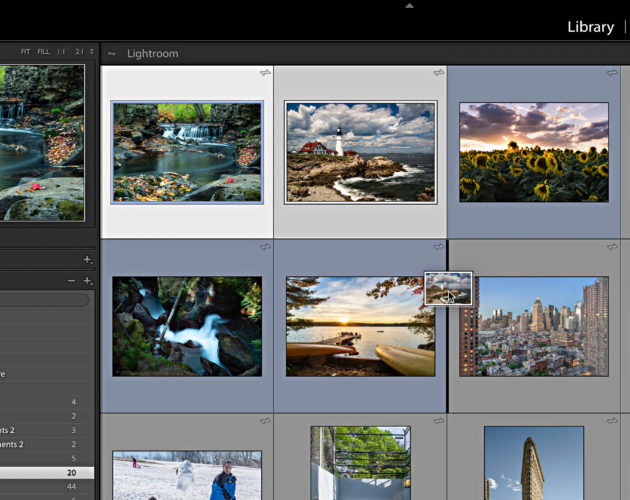
Task: Focus the collections filter search field
Action: (x=44, y=300)
